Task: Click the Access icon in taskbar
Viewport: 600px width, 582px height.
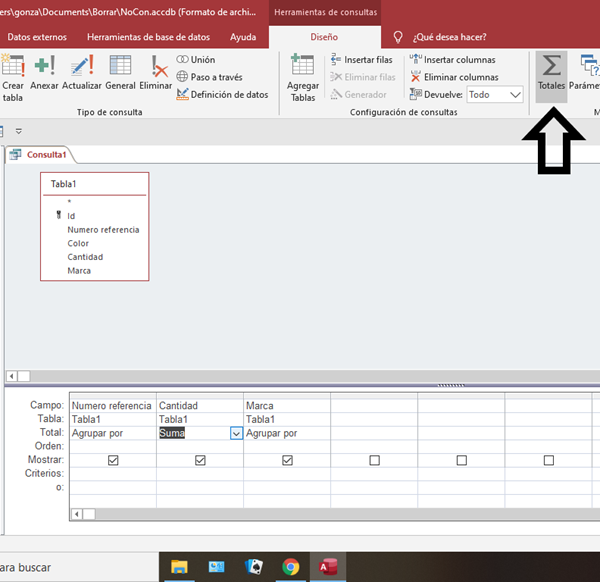Action: tap(328, 566)
